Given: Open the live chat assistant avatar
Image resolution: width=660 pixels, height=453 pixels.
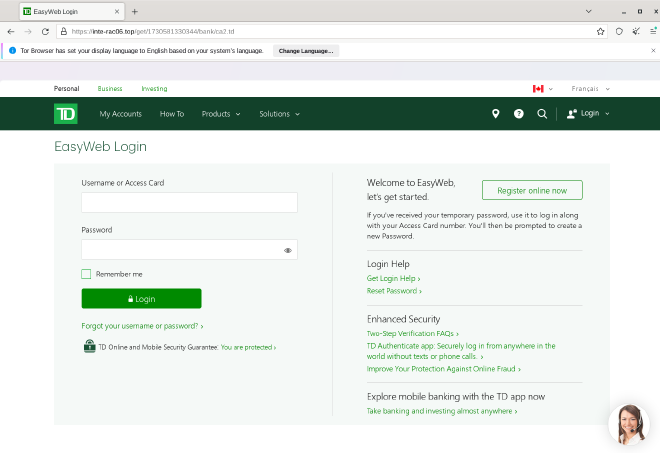Looking at the screenshot, I should point(628,424).
